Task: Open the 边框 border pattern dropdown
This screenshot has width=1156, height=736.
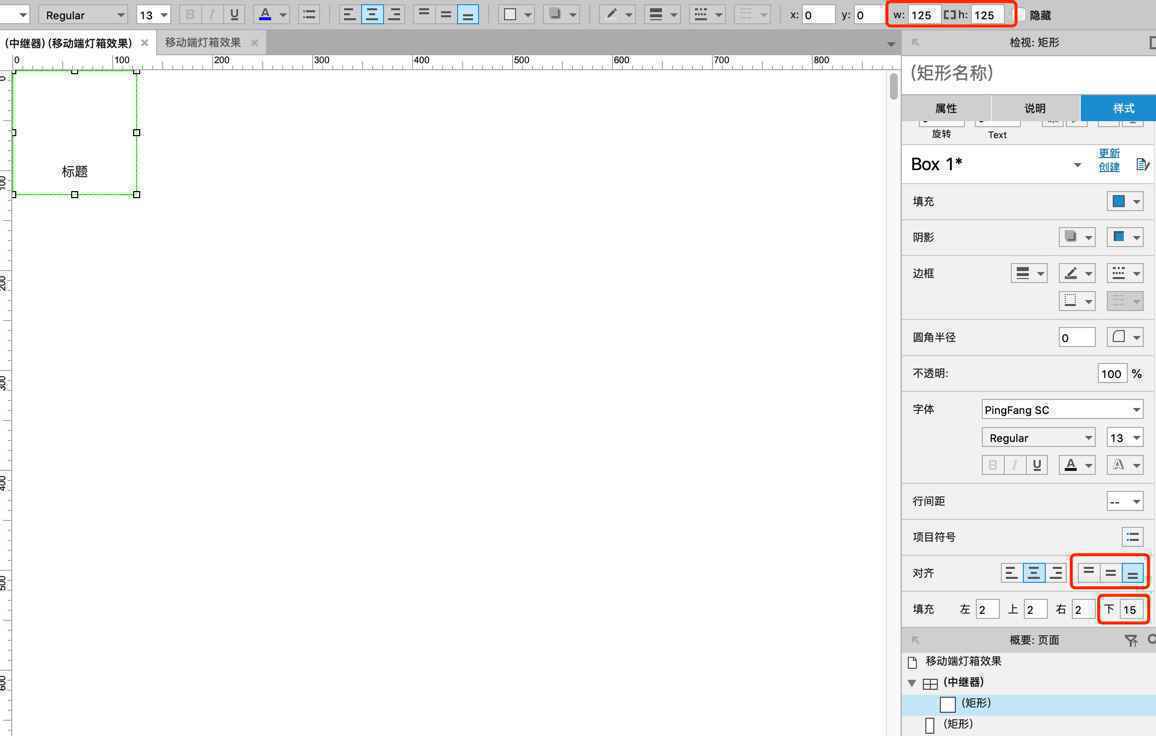Action: (1125, 274)
